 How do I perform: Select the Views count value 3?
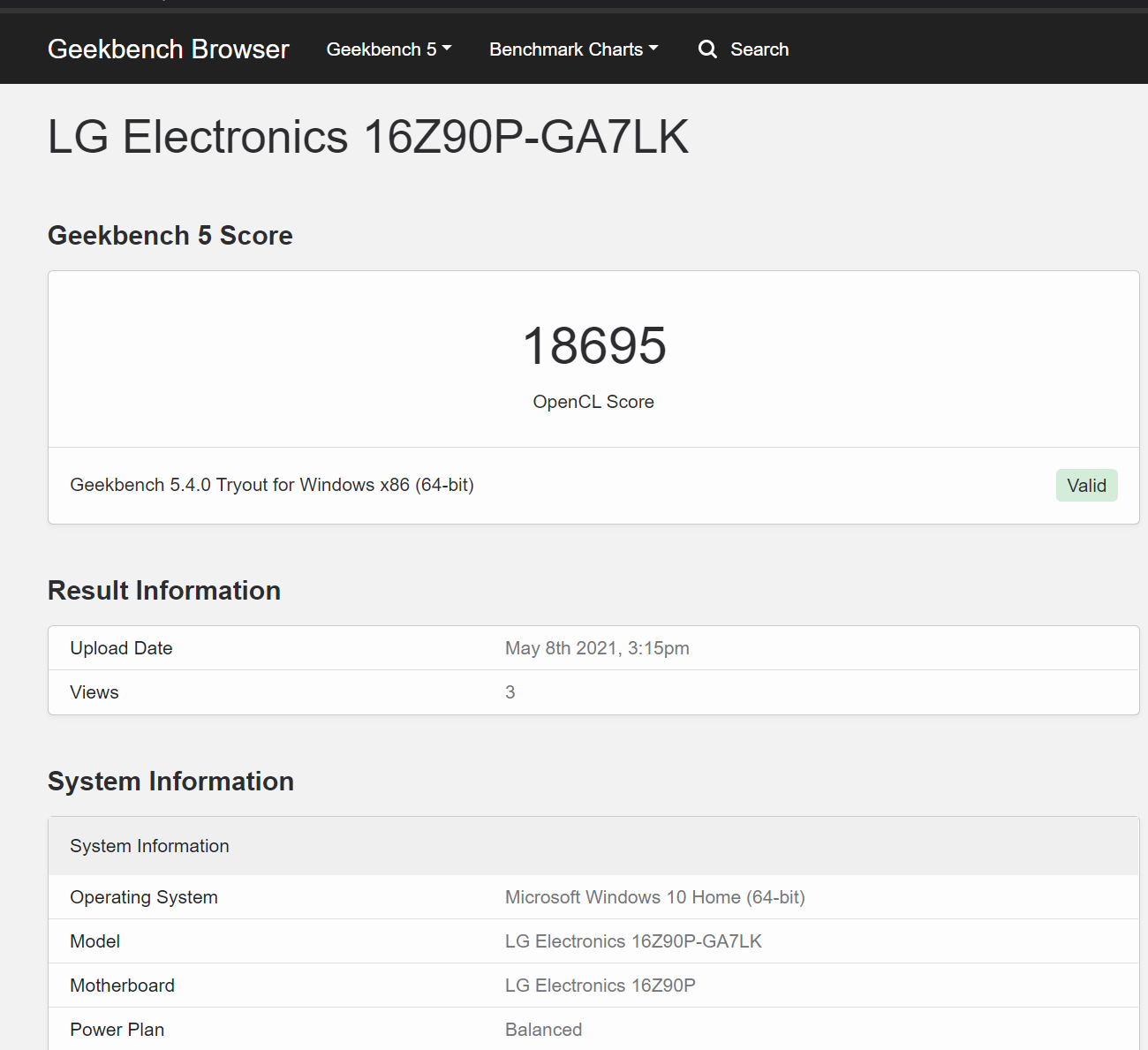point(510,692)
